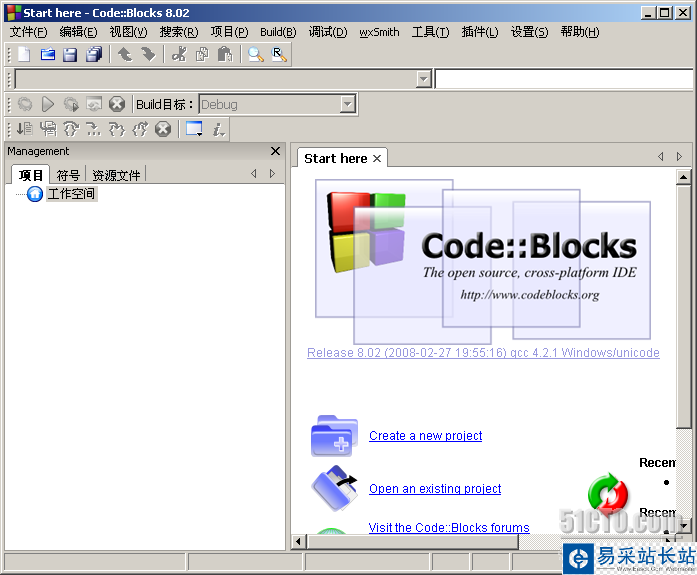Open the 设置(S) menu

(x=529, y=32)
